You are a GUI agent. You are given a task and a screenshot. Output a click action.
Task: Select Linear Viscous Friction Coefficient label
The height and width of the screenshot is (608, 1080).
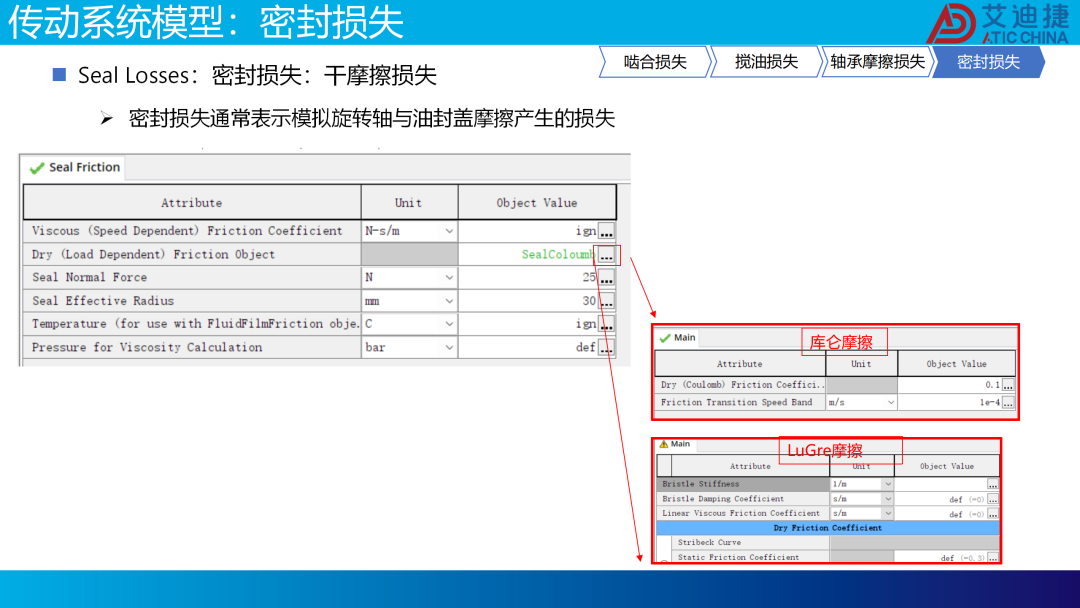click(x=740, y=514)
